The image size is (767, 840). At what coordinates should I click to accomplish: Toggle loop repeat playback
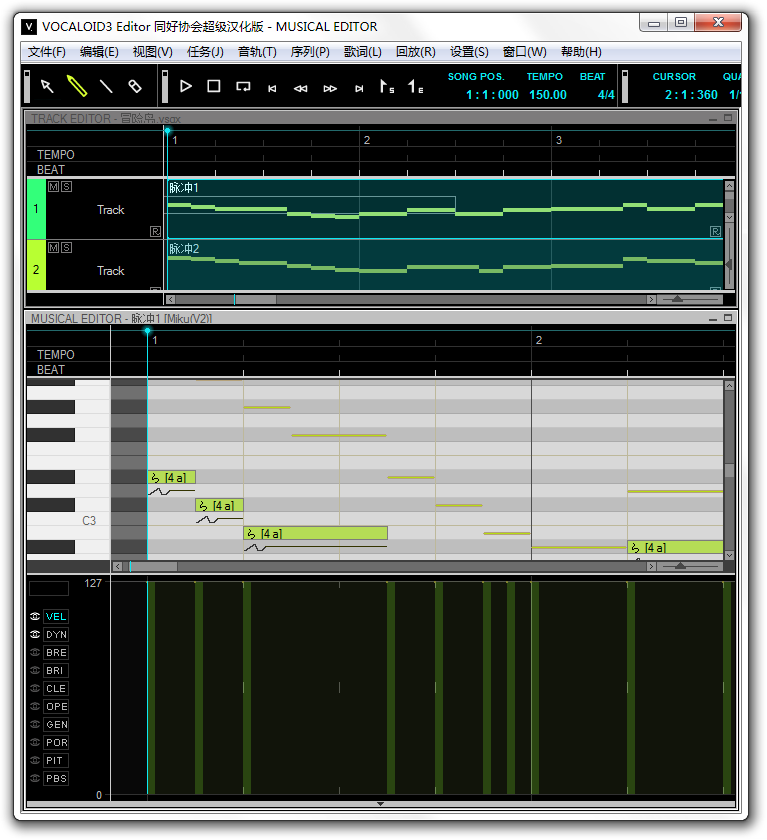coord(243,87)
